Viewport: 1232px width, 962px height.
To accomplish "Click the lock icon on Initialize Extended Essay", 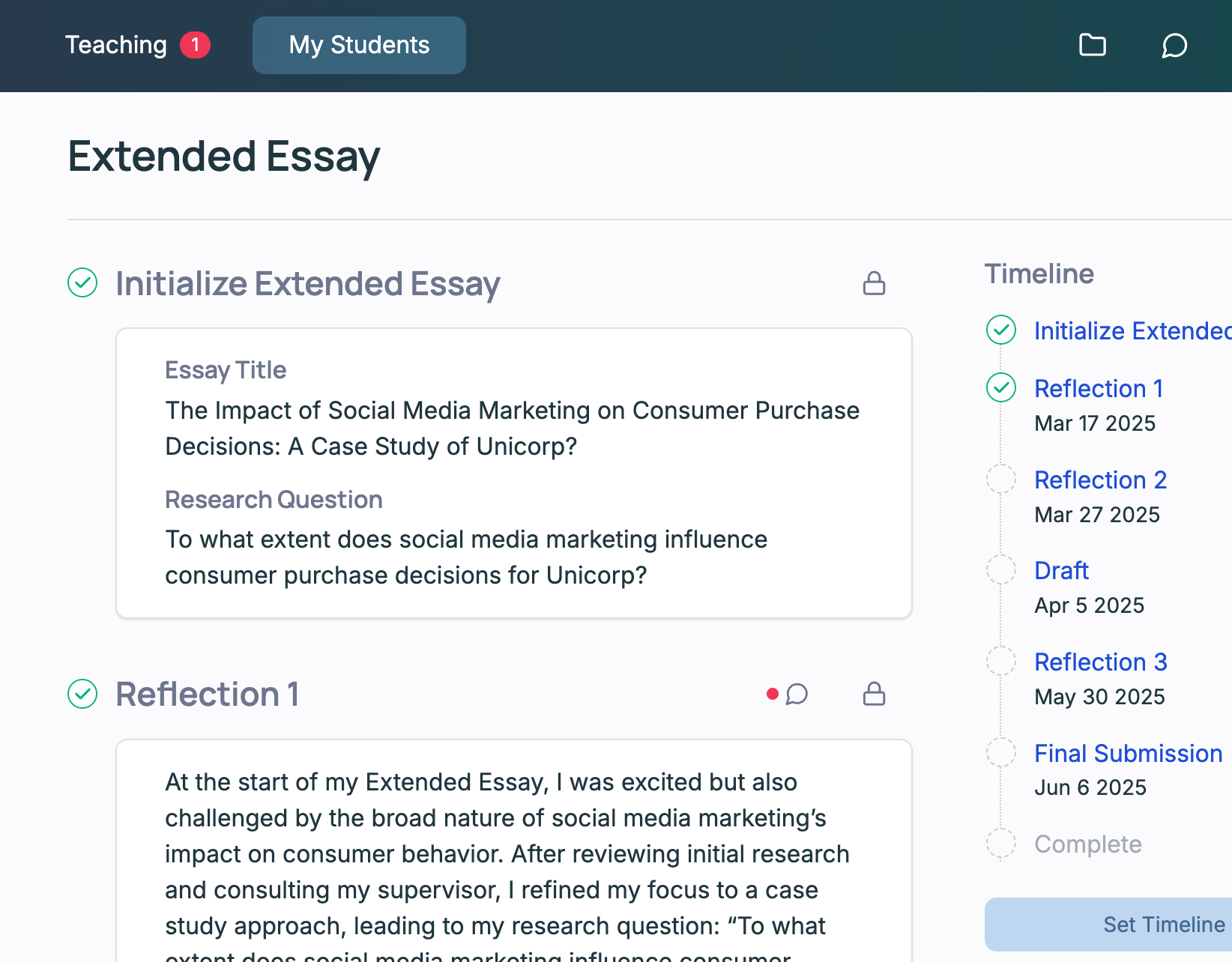I will tap(874, 283).
